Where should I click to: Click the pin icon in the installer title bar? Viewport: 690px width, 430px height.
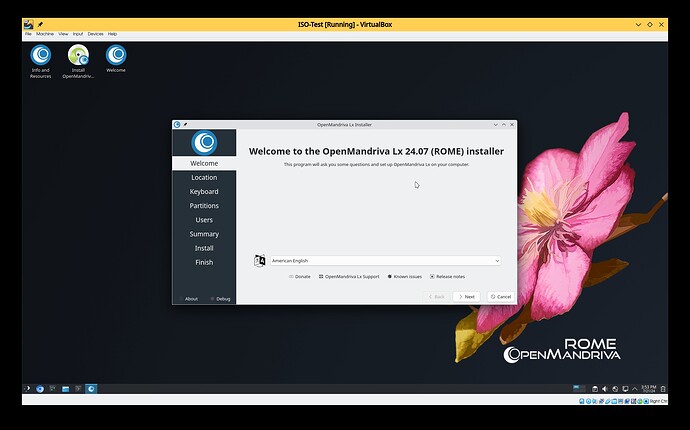point(185,125)
